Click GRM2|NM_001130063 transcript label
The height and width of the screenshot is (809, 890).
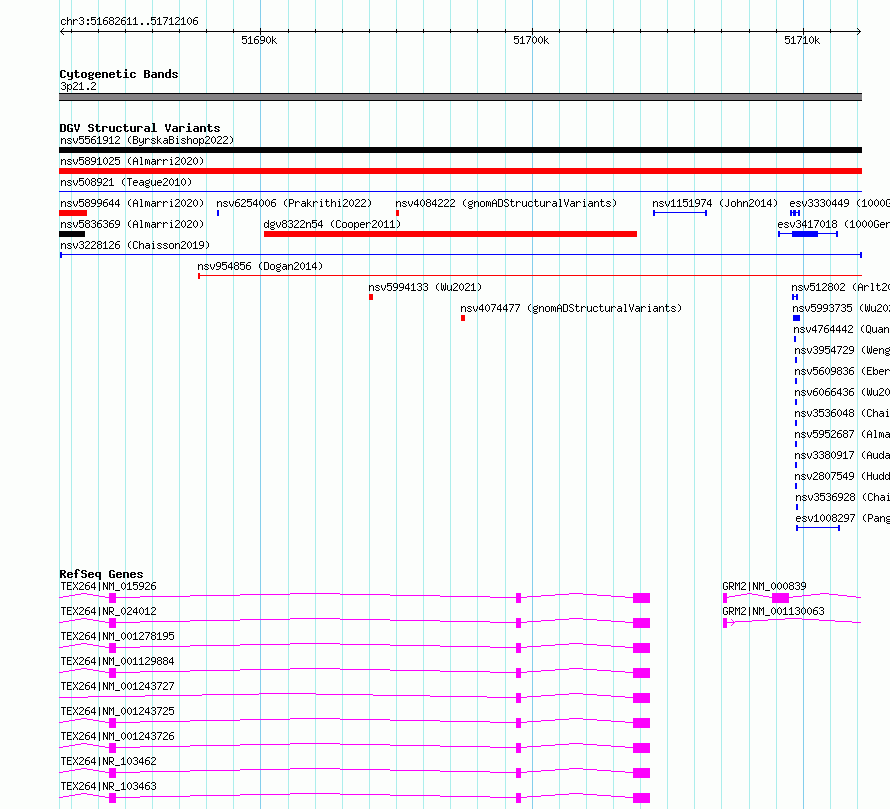point(773,611)
